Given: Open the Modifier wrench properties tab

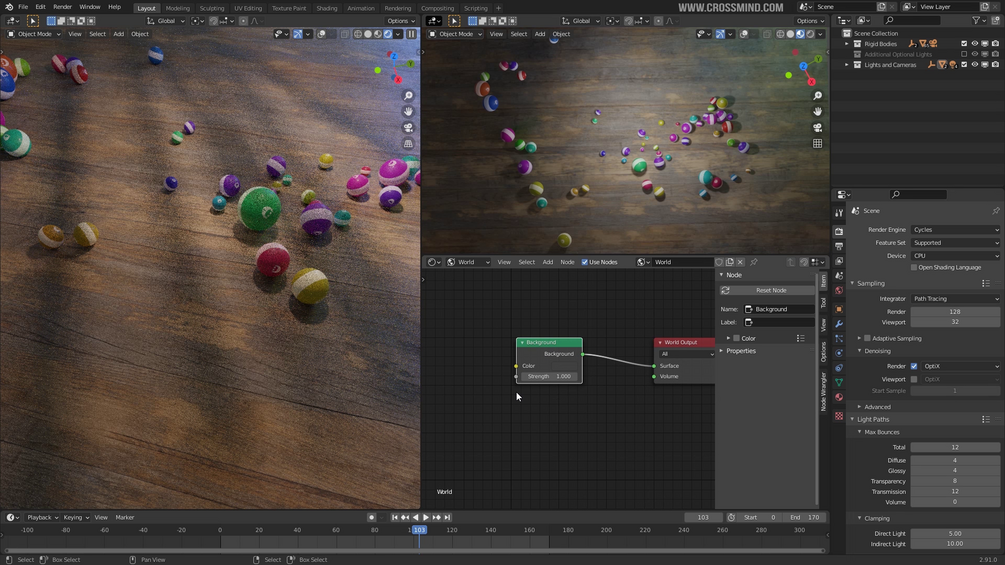Looking at the screenshot, I should tap(839, 324).
